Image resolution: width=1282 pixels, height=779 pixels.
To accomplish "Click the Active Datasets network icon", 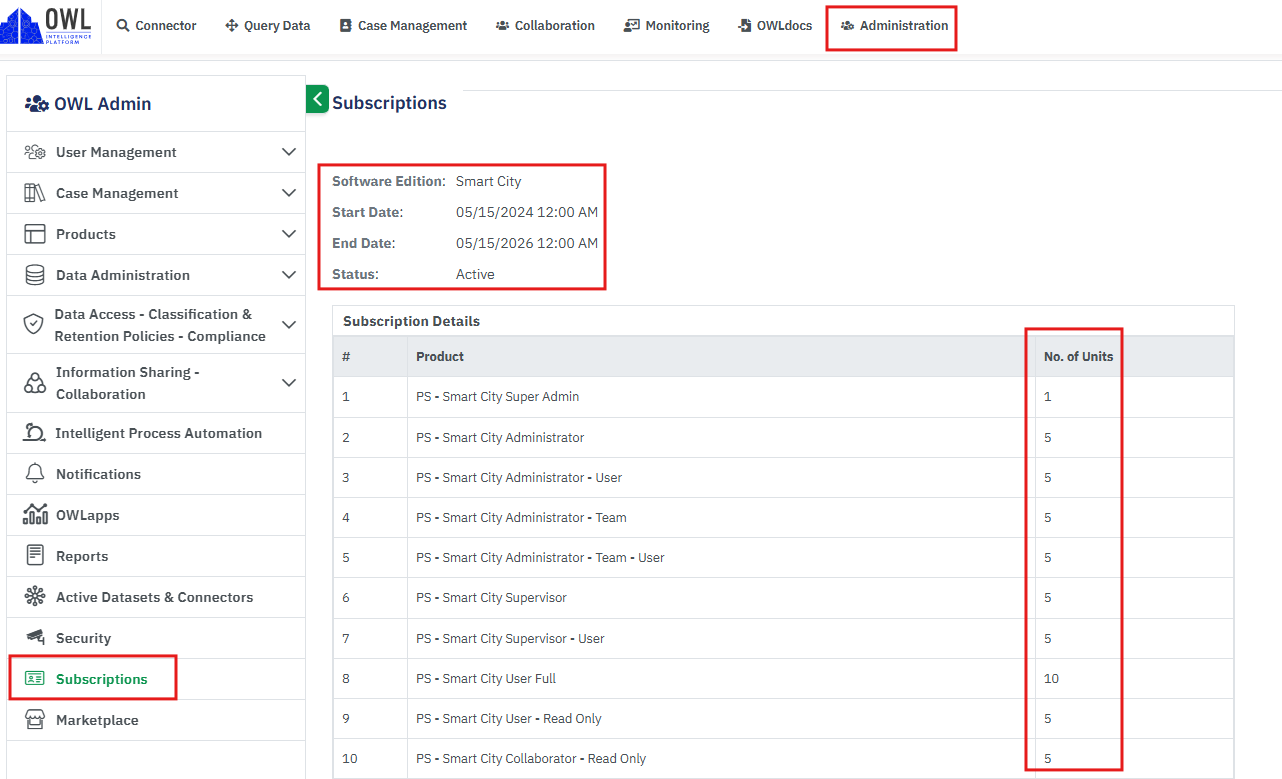I will (35, 597).
